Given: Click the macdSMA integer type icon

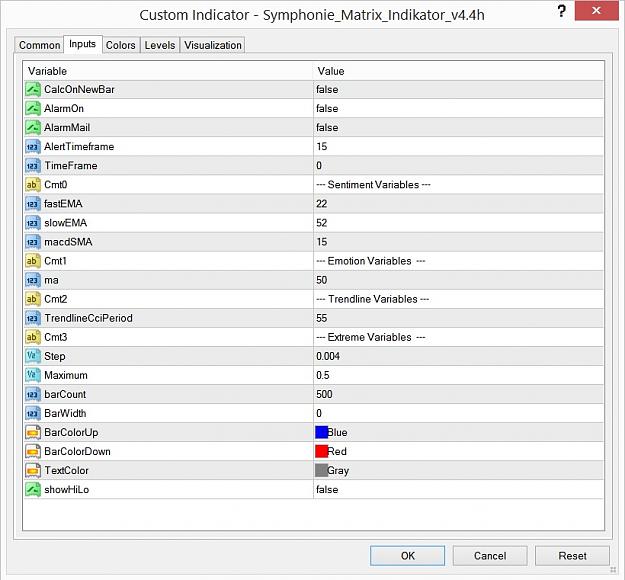Looking at the screenshot, I should (33, 242).
